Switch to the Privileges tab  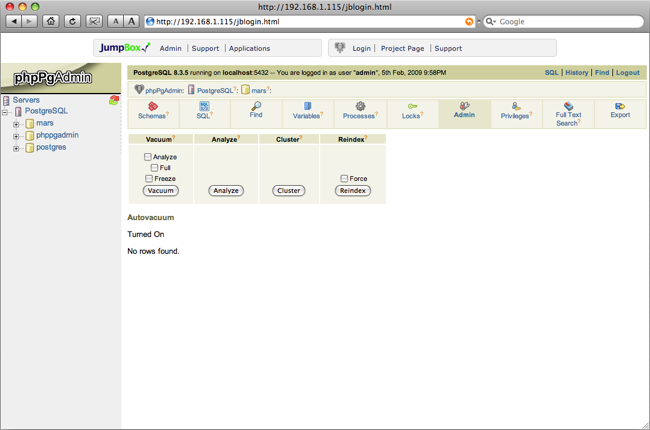pyautogui.click(x=516, y=113)
